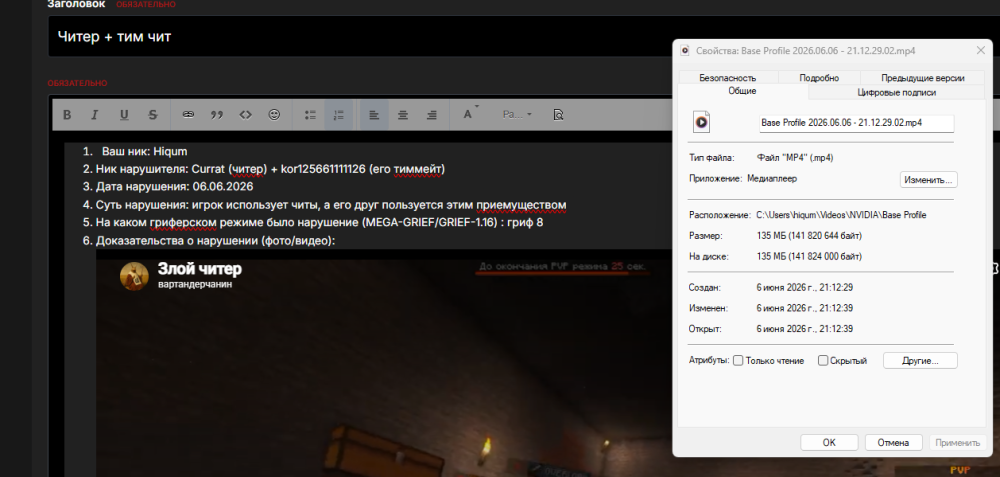The image size is (1000, 477).
Task: Click the line 'Дата нарушения: 06.06.2026'
Action: click(174, 187)
